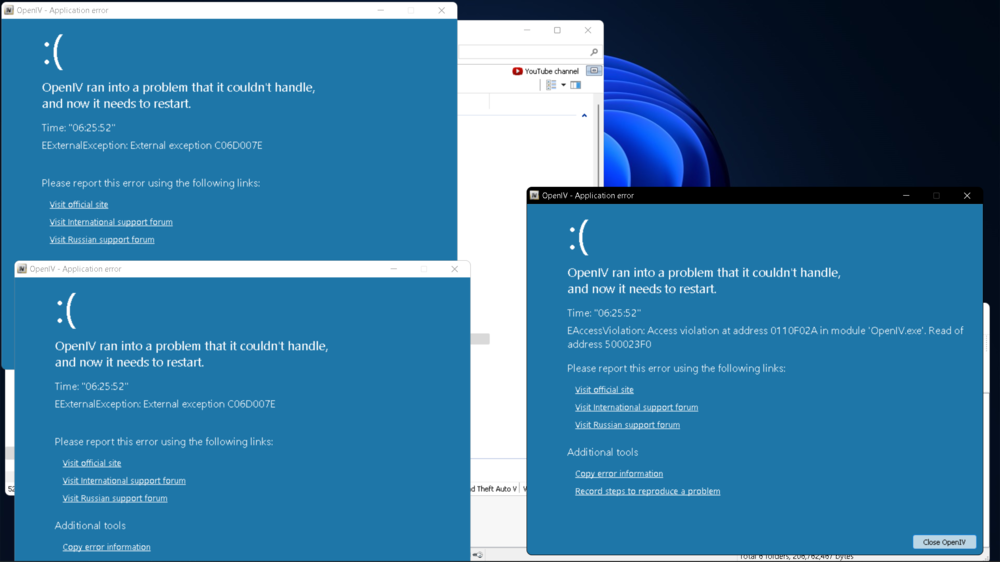The width and height of the screenshot is (1000, 562).
Task: Close the OpenIV main window behind dialogs
Action: coord(588,30)
